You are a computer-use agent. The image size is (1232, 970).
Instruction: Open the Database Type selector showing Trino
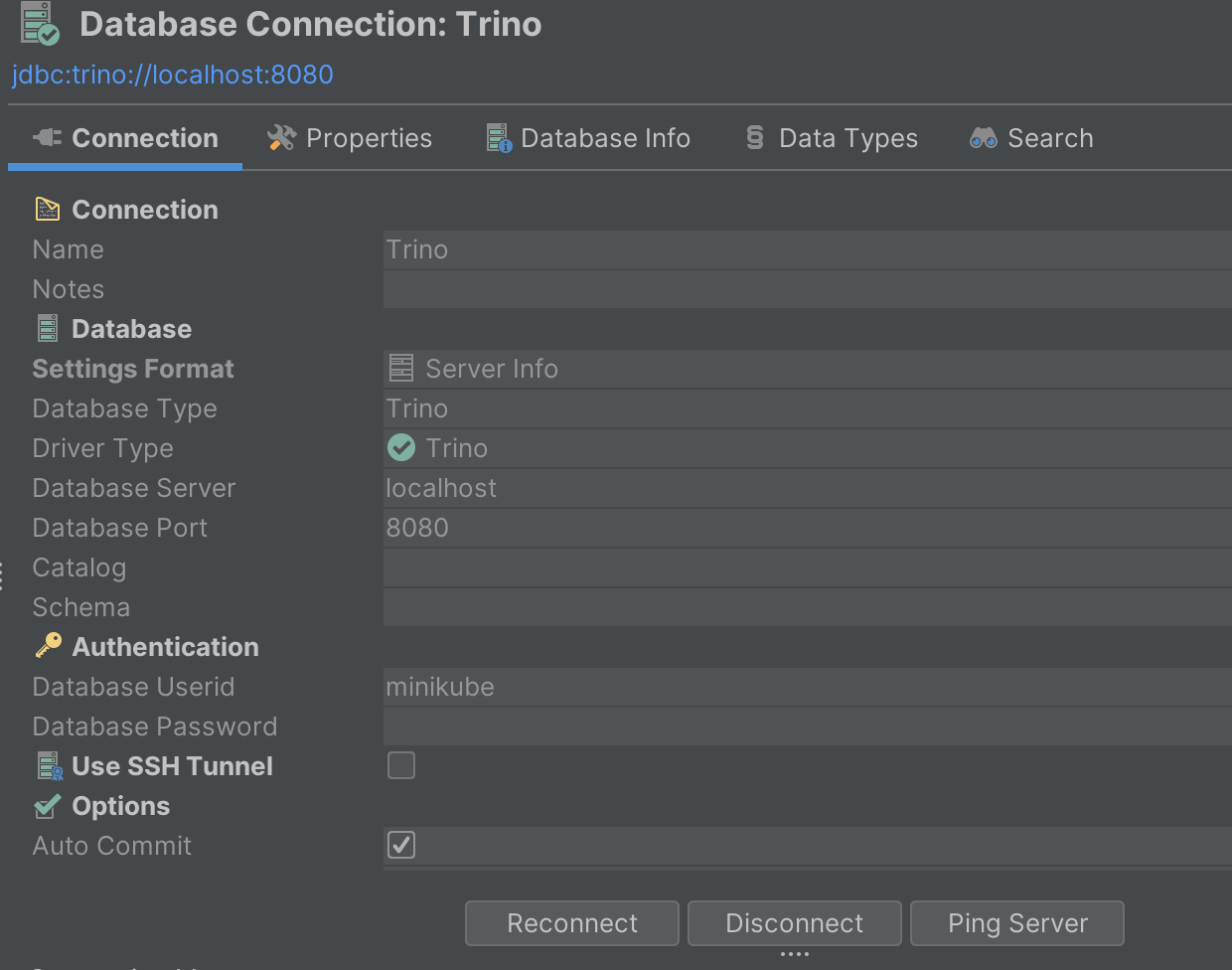(x=695, y=407)
